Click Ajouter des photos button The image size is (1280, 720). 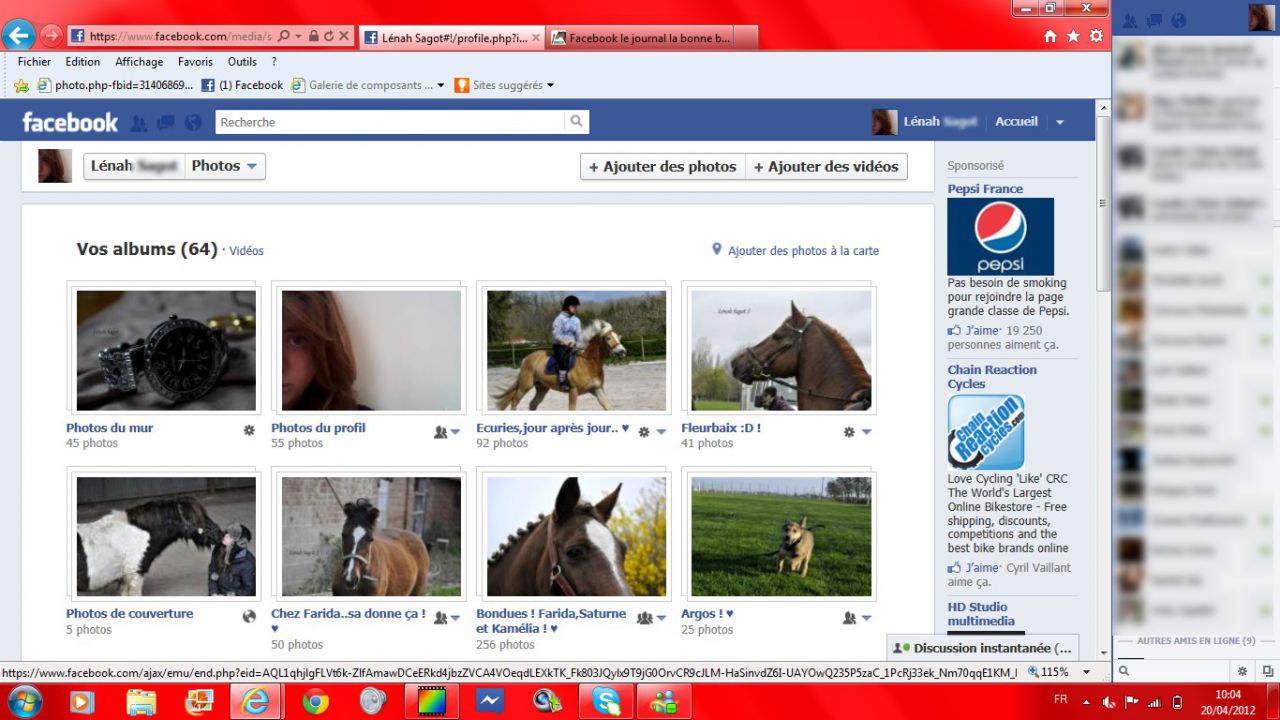(662, 167)
